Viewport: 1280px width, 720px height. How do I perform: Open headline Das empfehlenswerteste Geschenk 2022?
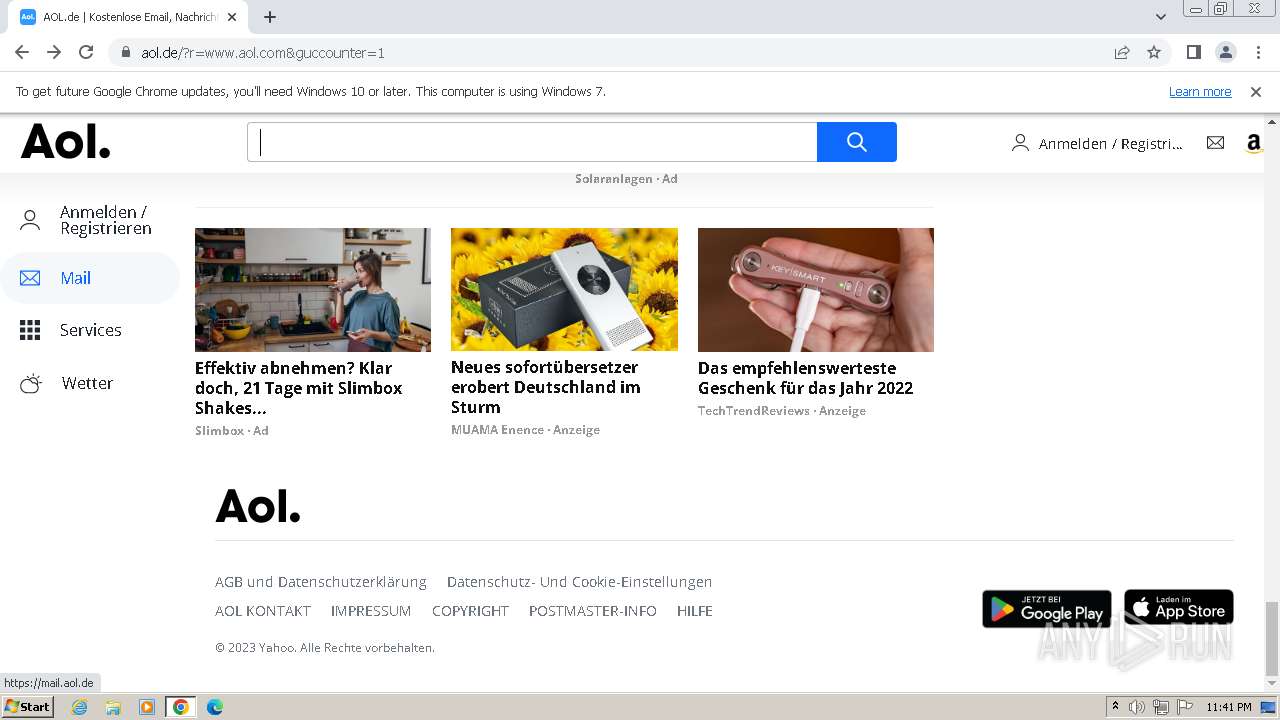[x=805, y=378]
